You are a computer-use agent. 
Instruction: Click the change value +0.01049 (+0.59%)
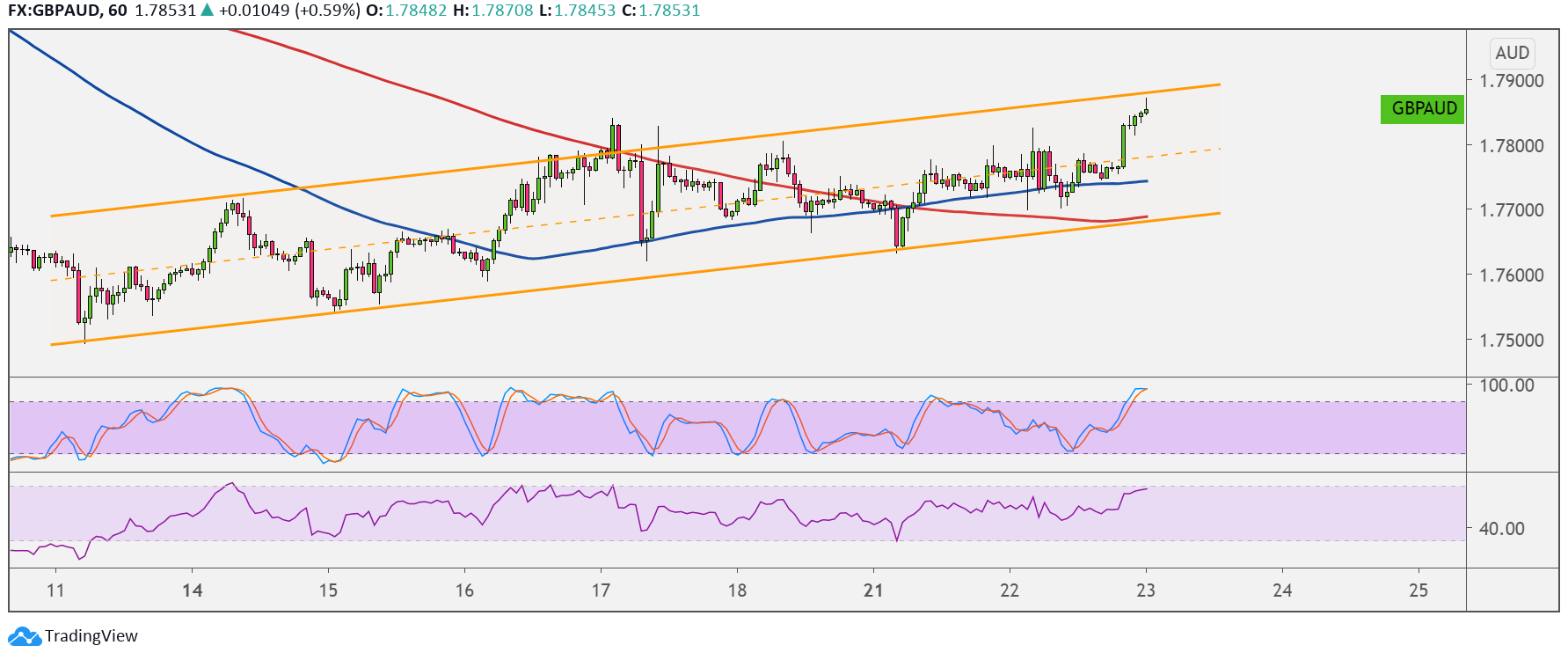coord(289,11)
